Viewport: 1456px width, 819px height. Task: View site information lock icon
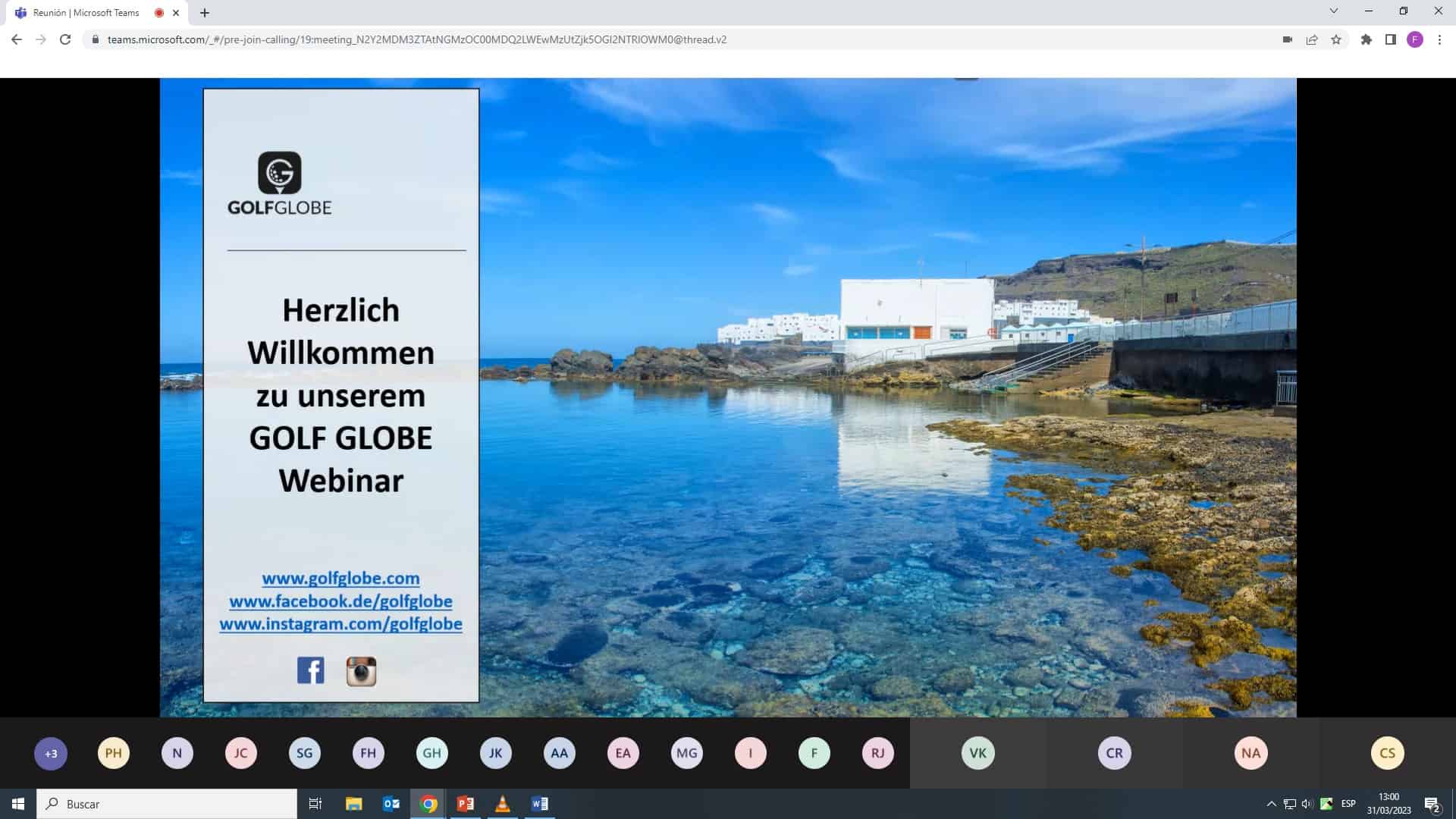[x=95, y=39]
